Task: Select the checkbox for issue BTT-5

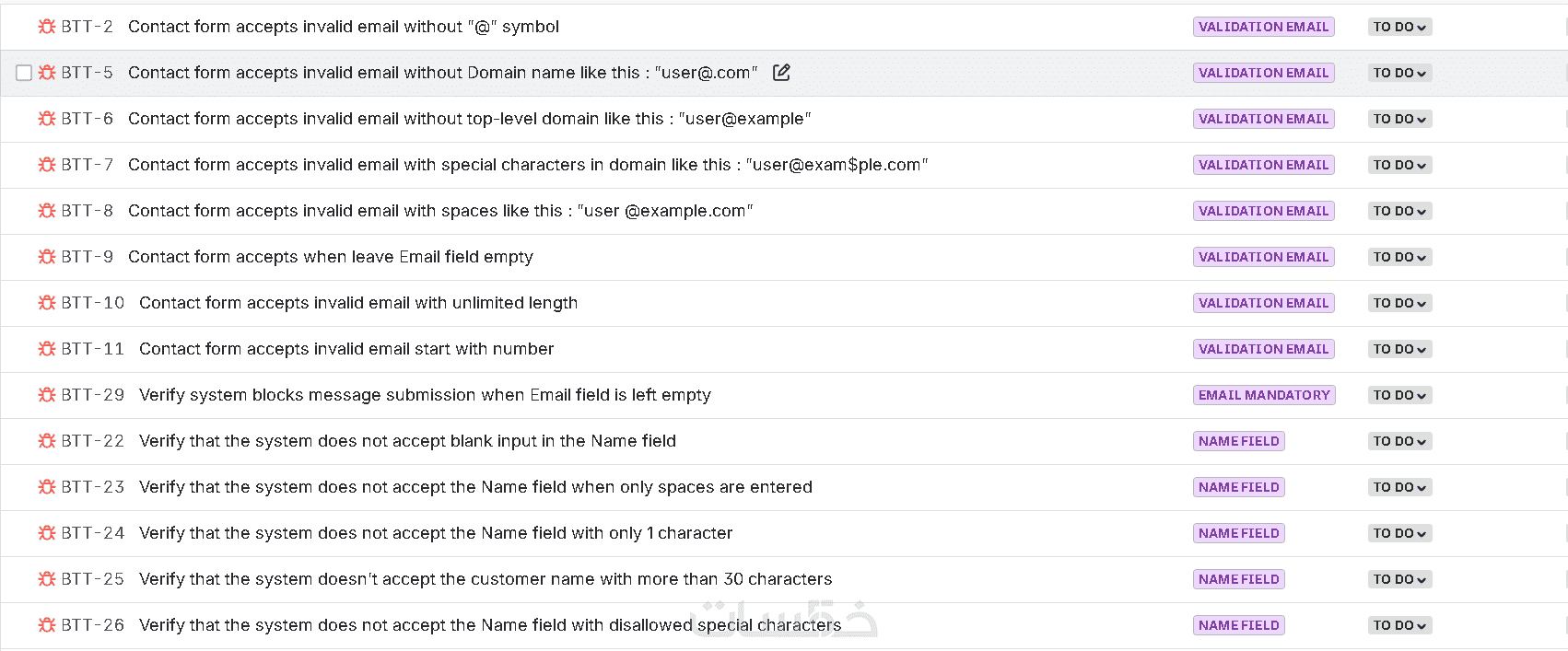Action: click(x=24, y=73)
